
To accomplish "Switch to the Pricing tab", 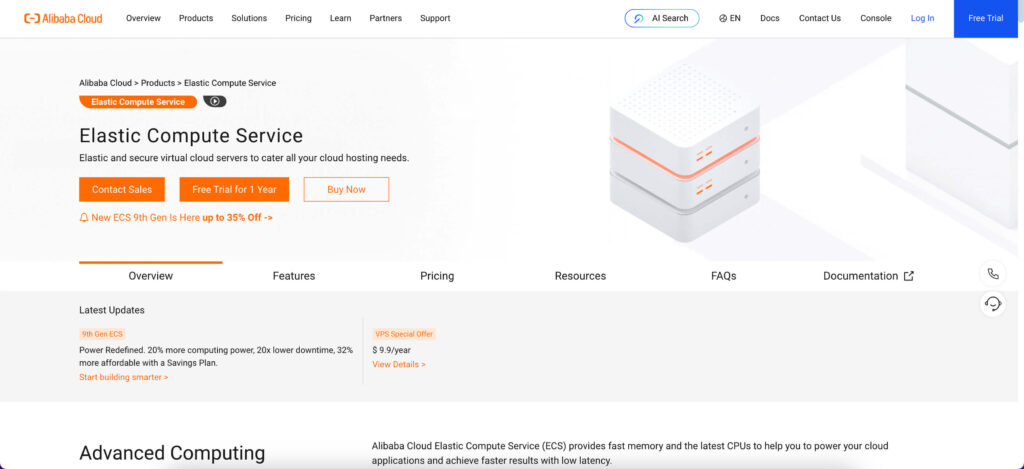I will (437, 276).
